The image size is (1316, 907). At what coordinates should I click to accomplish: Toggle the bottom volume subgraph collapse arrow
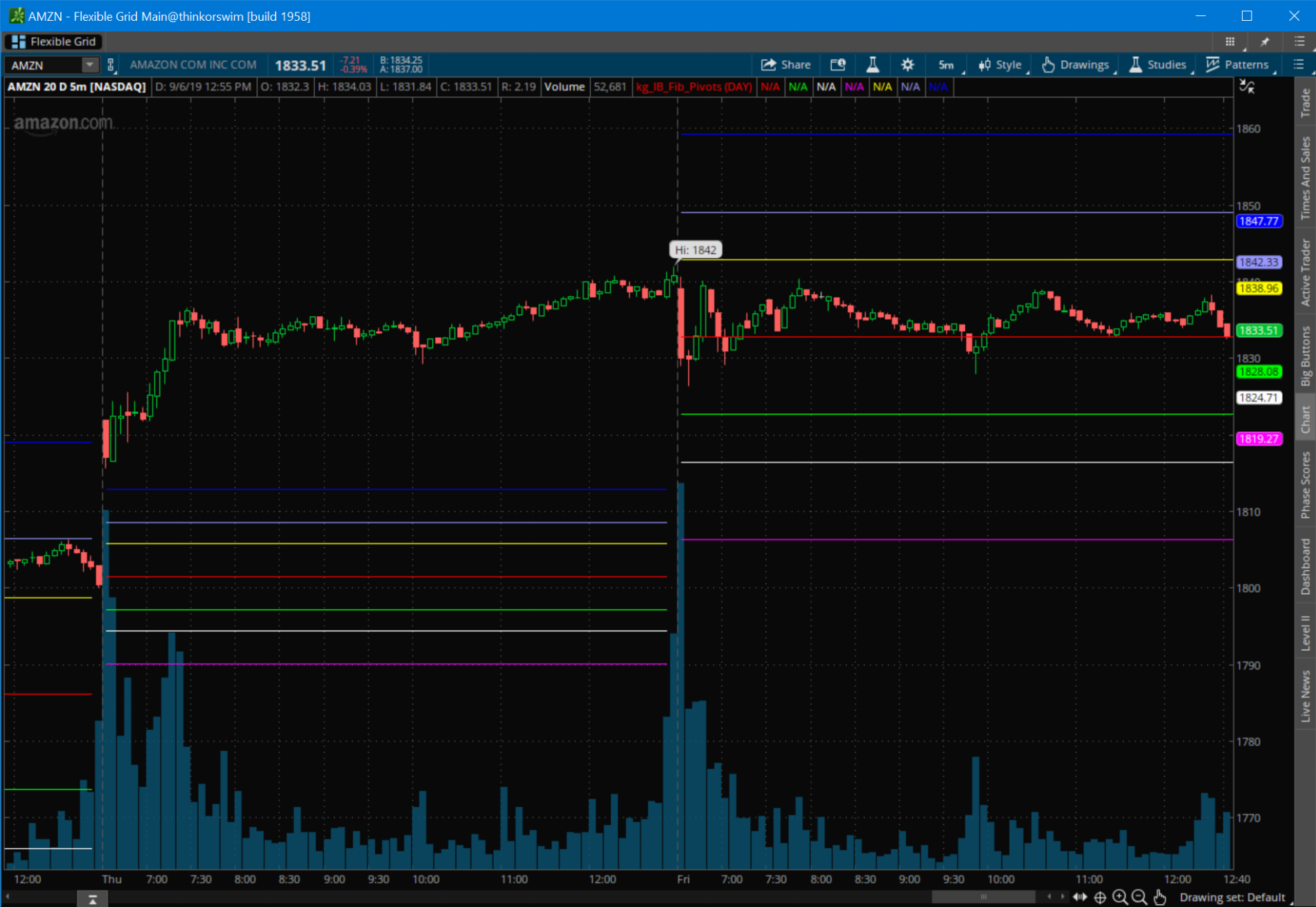point(92,899)
